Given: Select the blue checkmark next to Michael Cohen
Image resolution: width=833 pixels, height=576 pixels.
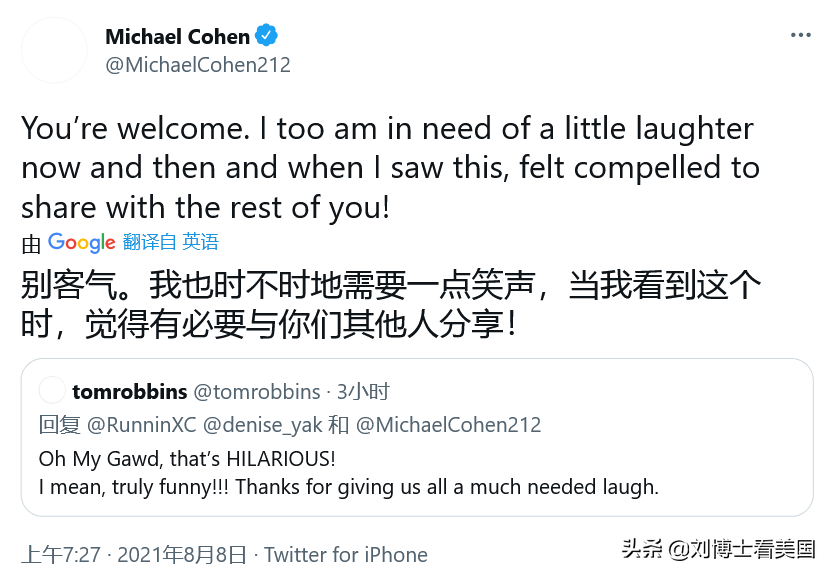Looking at the screenshot, I should pos(264,35).
